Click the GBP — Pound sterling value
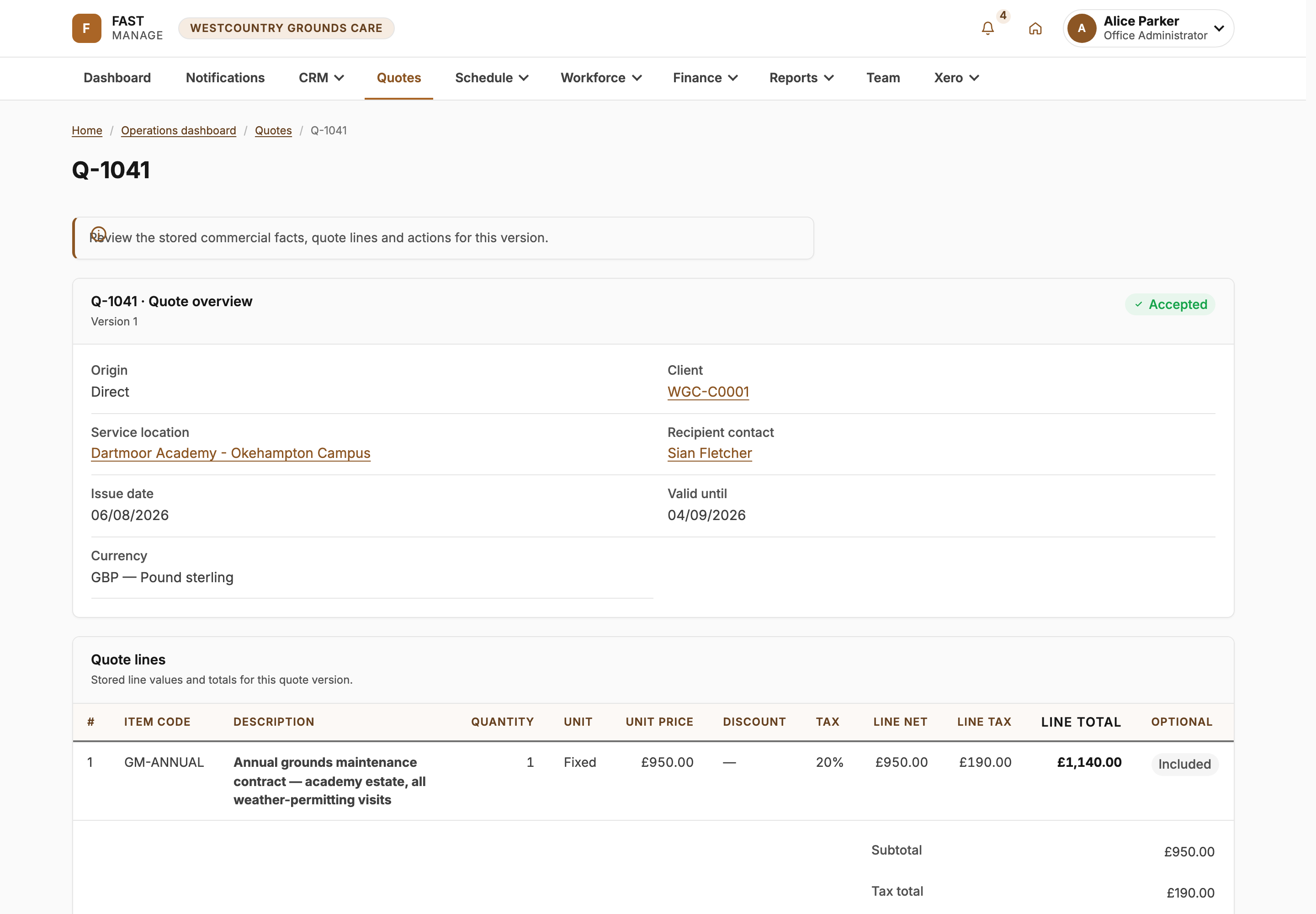Image resolution: width=1316 pixels, height=914 pixels. 162,577
